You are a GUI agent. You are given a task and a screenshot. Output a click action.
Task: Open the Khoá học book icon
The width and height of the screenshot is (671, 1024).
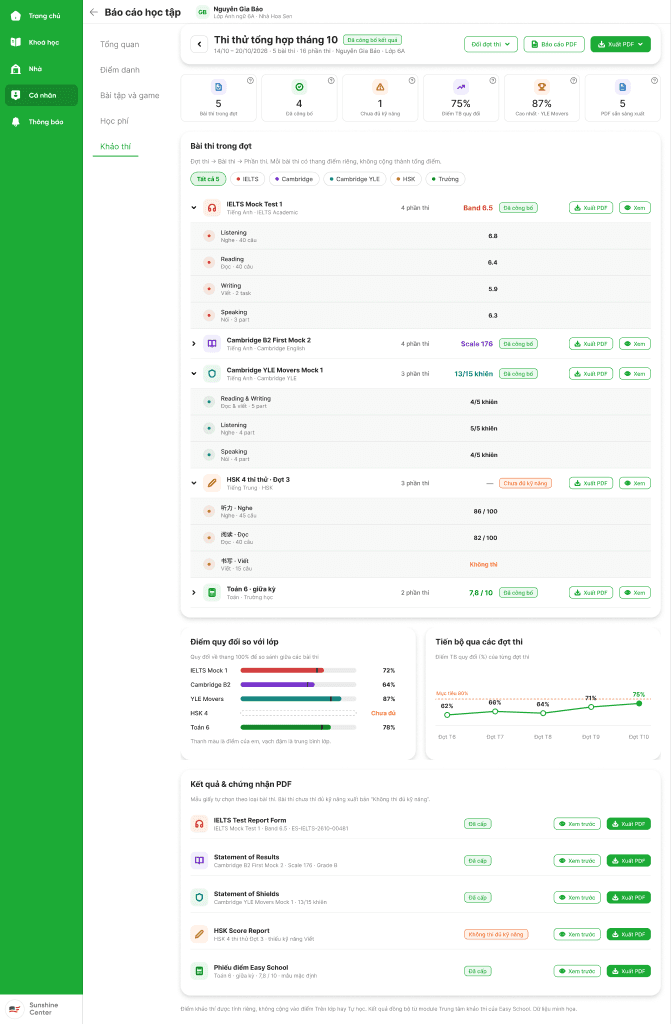(x=16, y=42)
